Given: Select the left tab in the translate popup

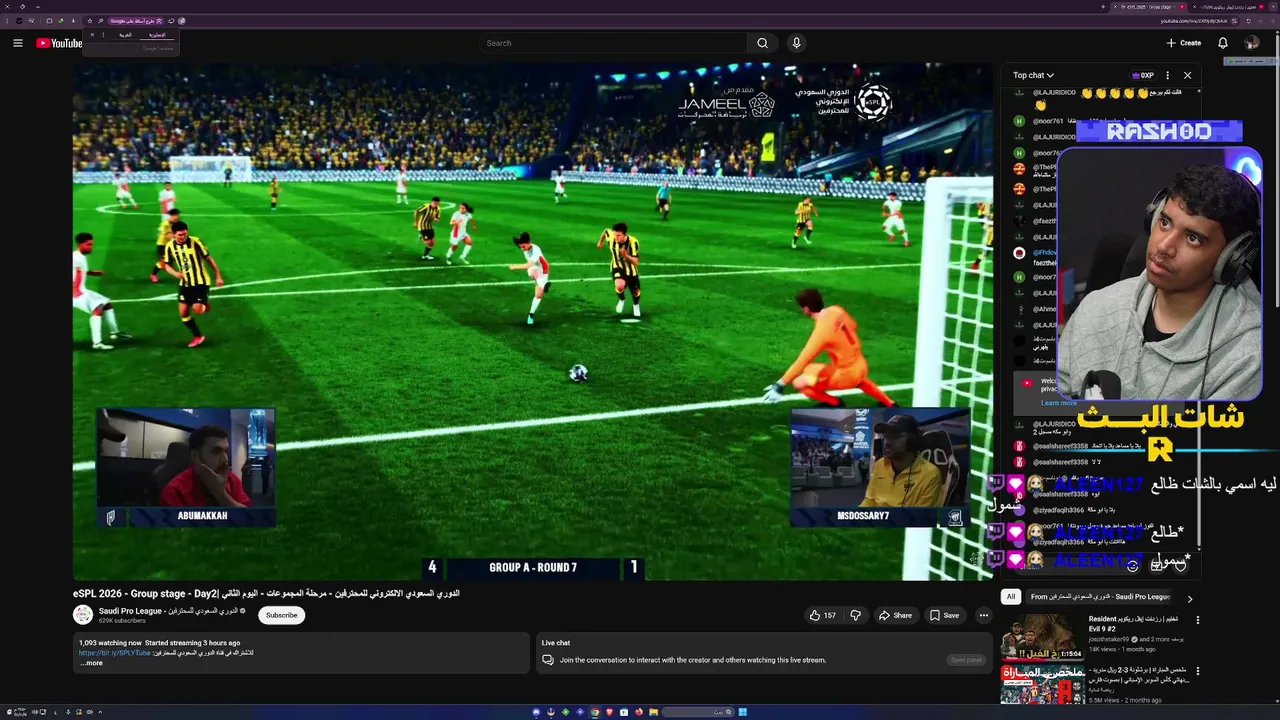Looking at the screenshot, I should click(x=125, y=35).
